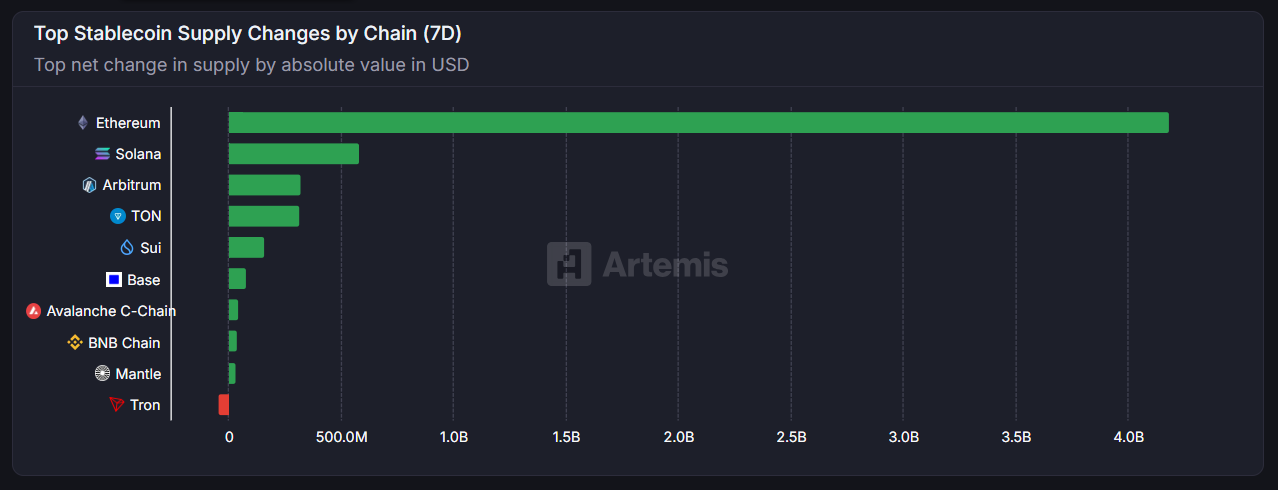Image resolution: width=1278 pixels, height=490 pixels.
Task: Click the 'Solana' axis label
Action: 138,154
